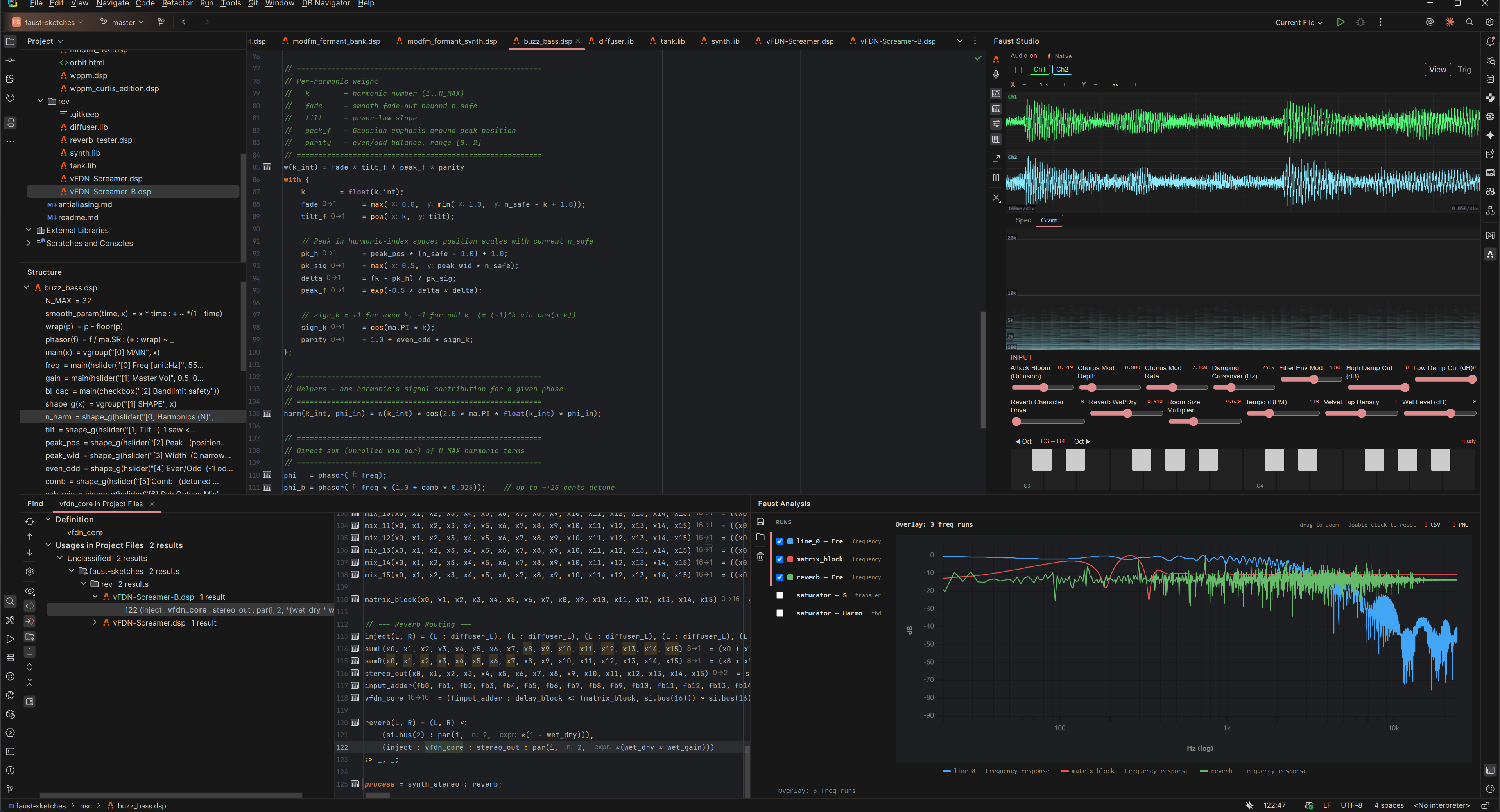Open the Problems tool window
Image resolution: width=1500 pixels, height=812 pixels.
10,771
